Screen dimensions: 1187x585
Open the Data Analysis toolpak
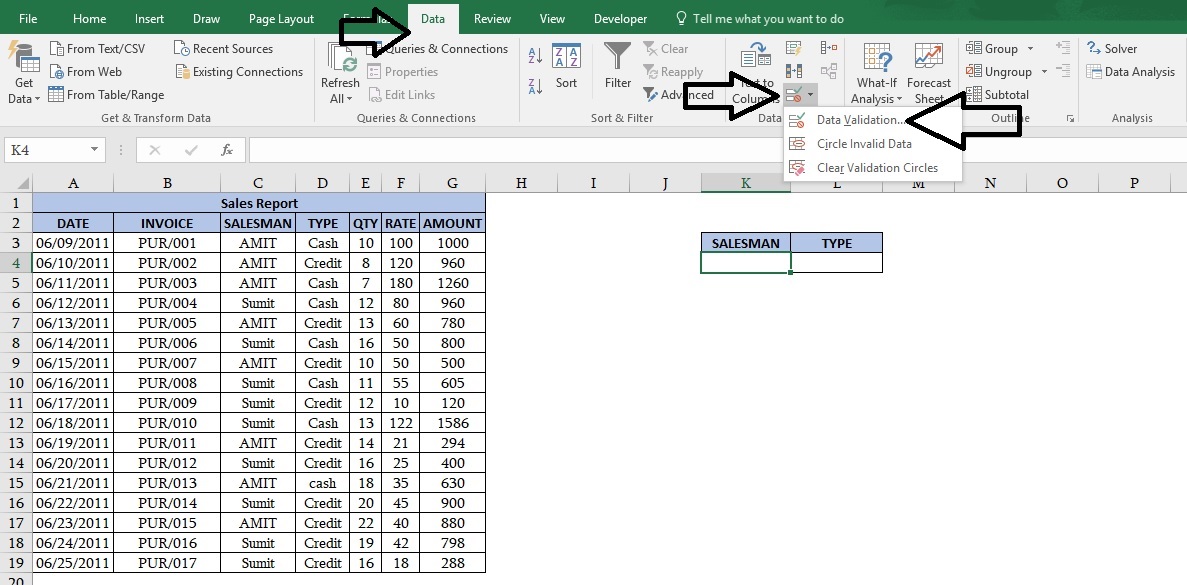1130,72
